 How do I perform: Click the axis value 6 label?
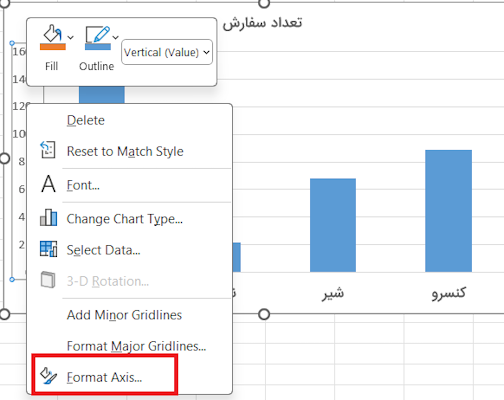tap(22, 189)
